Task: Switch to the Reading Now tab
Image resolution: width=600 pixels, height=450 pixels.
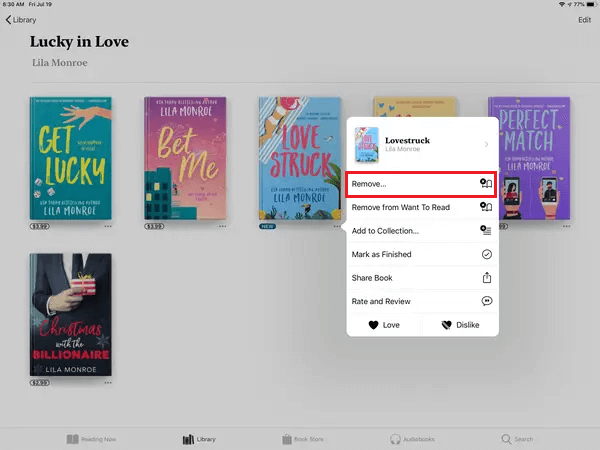Action: coord(91,439)
